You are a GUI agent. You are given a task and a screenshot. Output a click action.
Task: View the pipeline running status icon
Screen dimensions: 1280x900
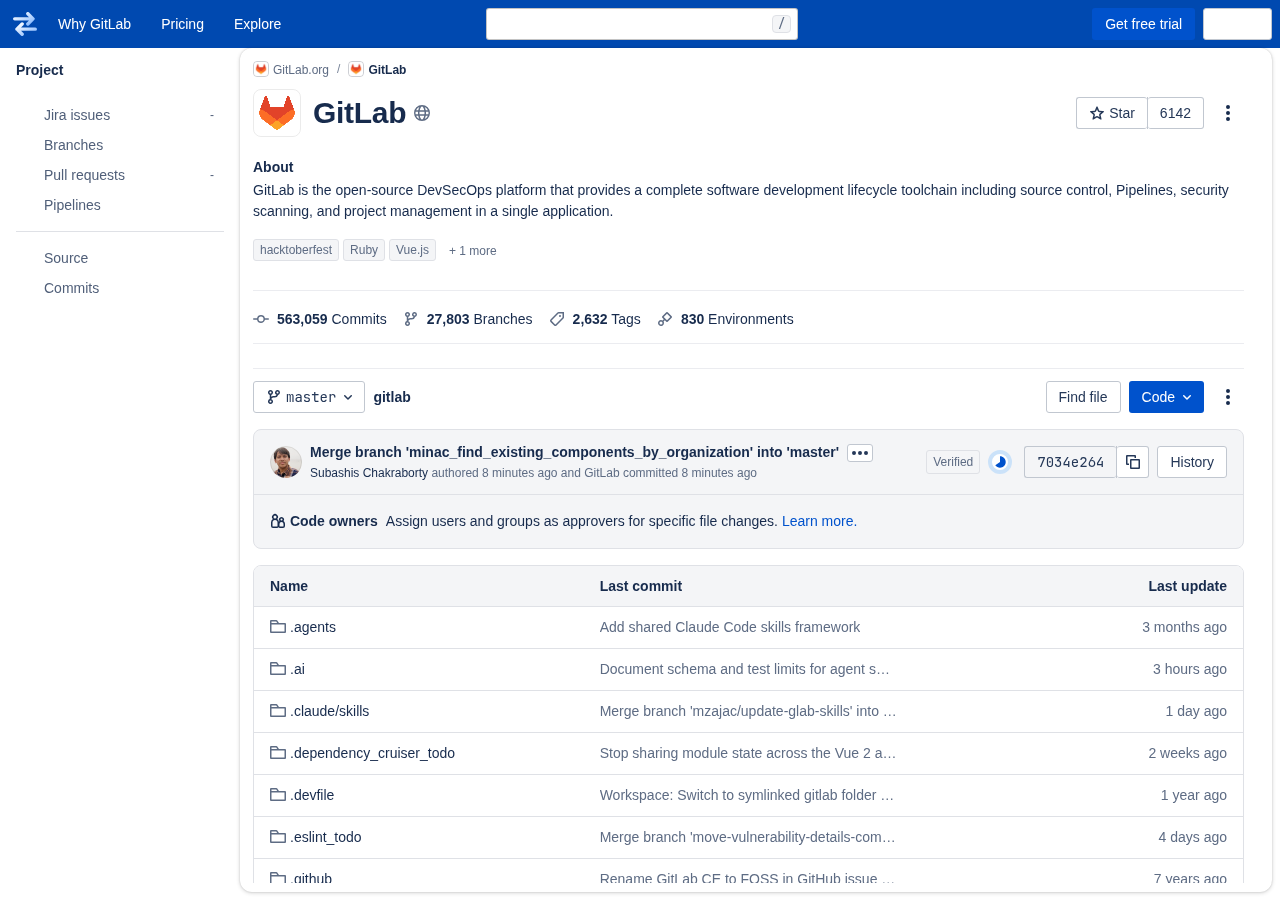point(1000,462)
